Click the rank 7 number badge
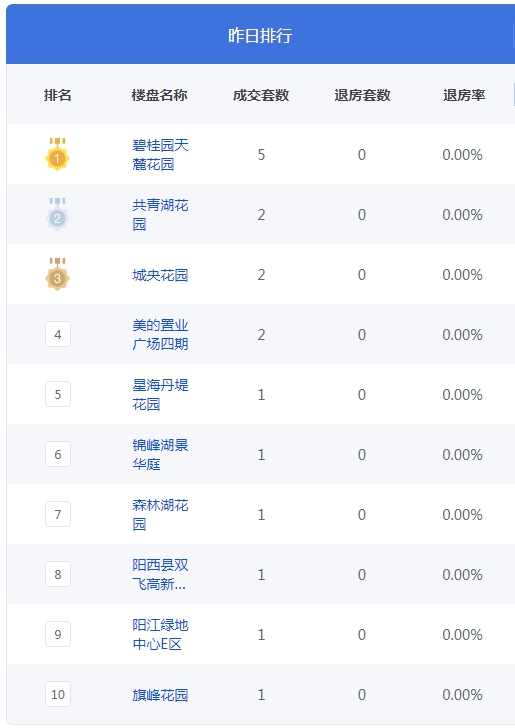This screenshot has height=728, width=515. coord(58,514)
